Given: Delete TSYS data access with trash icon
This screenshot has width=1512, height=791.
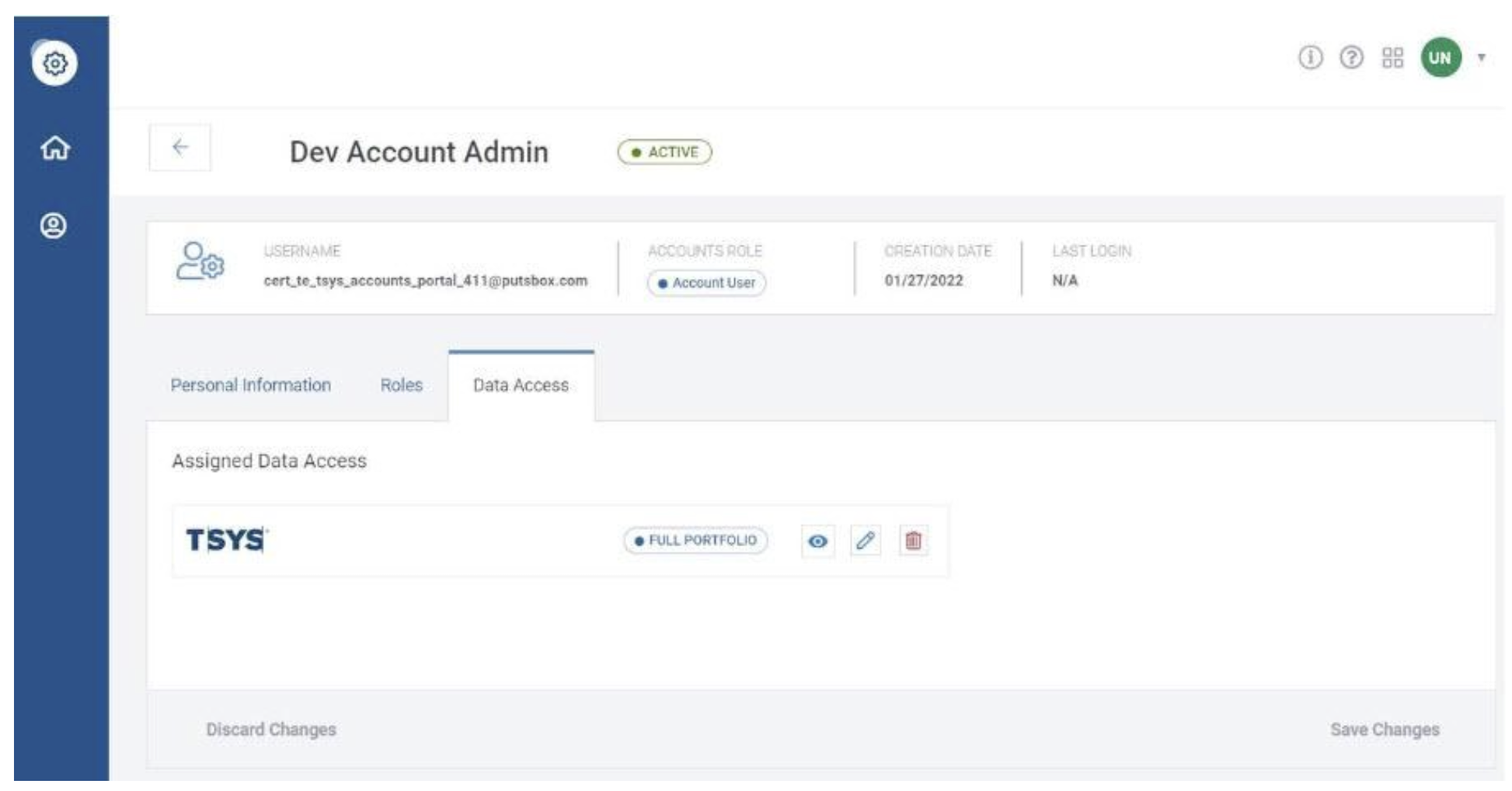Looking at the screenshot, I should coord(913,541).
